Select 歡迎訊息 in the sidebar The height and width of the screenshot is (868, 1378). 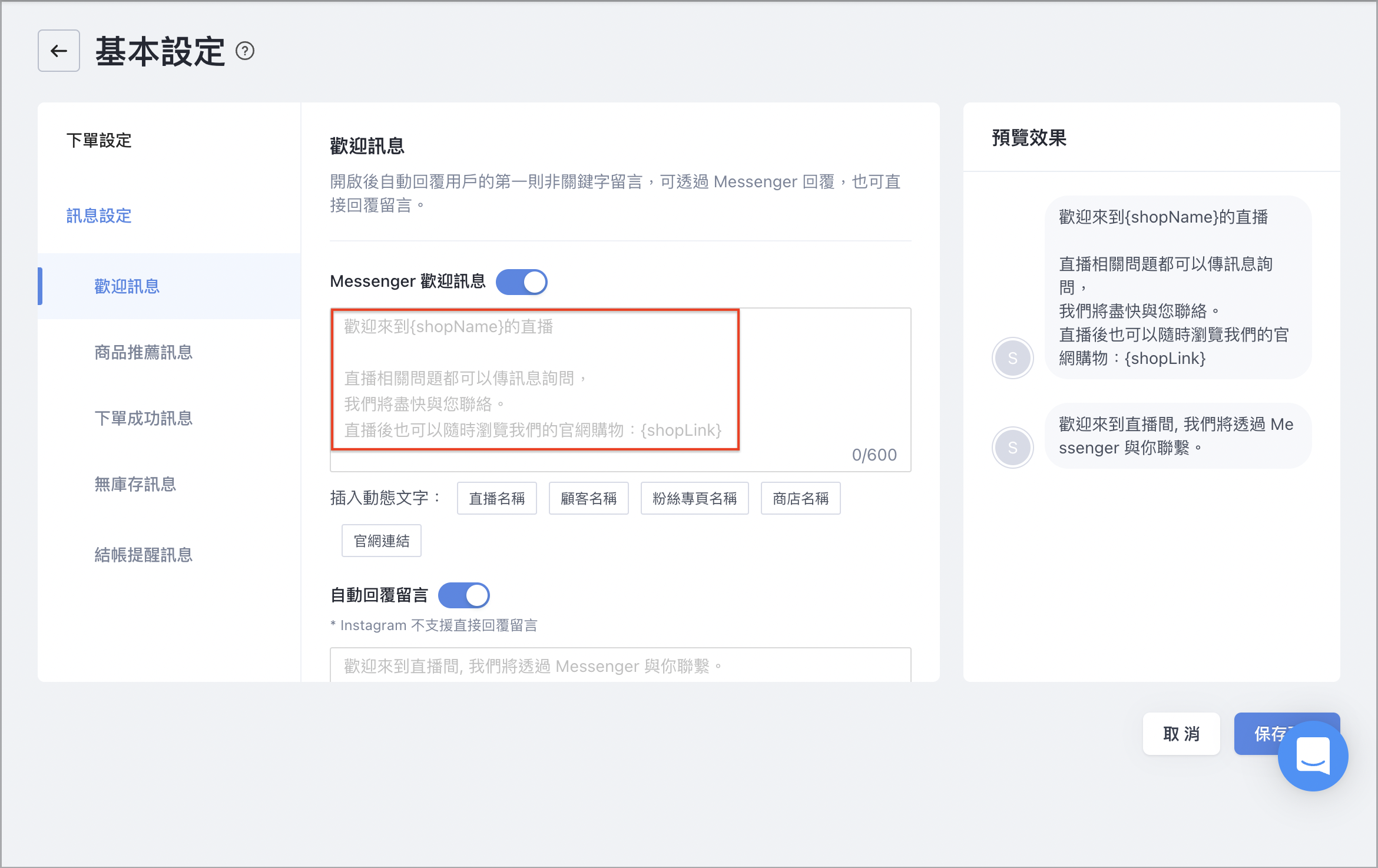point(170,286)
